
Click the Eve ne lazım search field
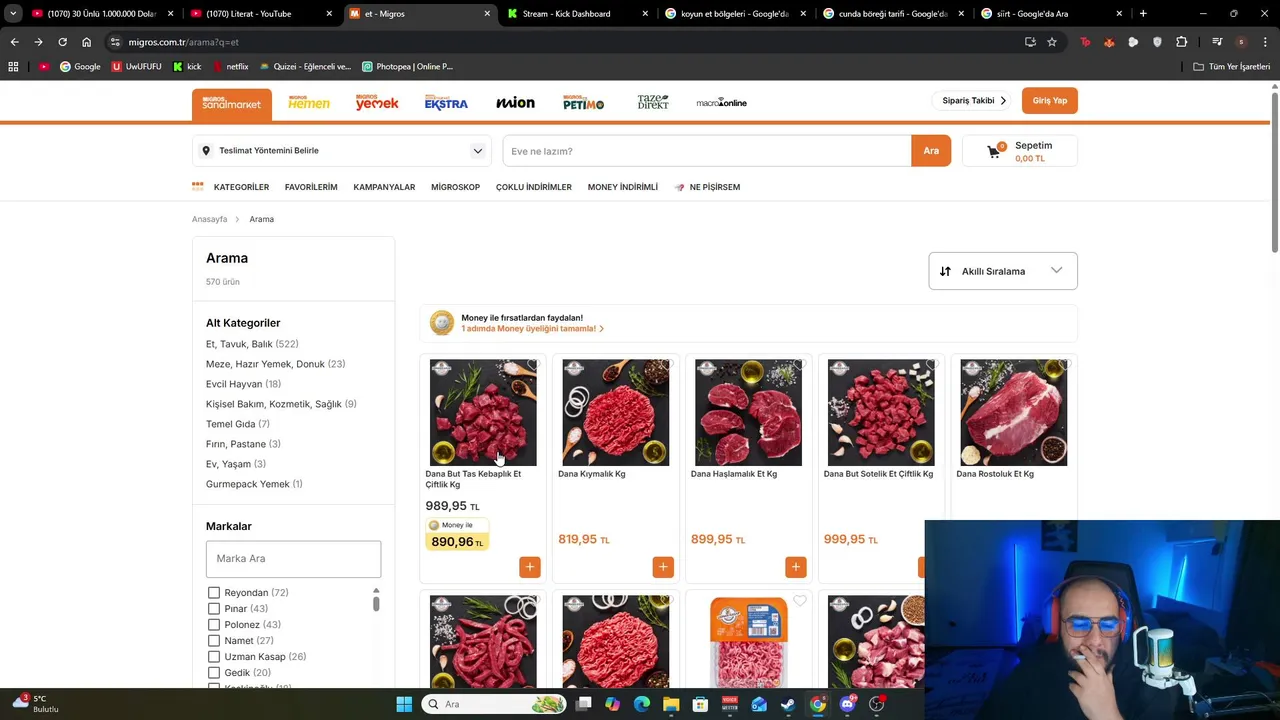pyautogui.click(x=707, y=151)
